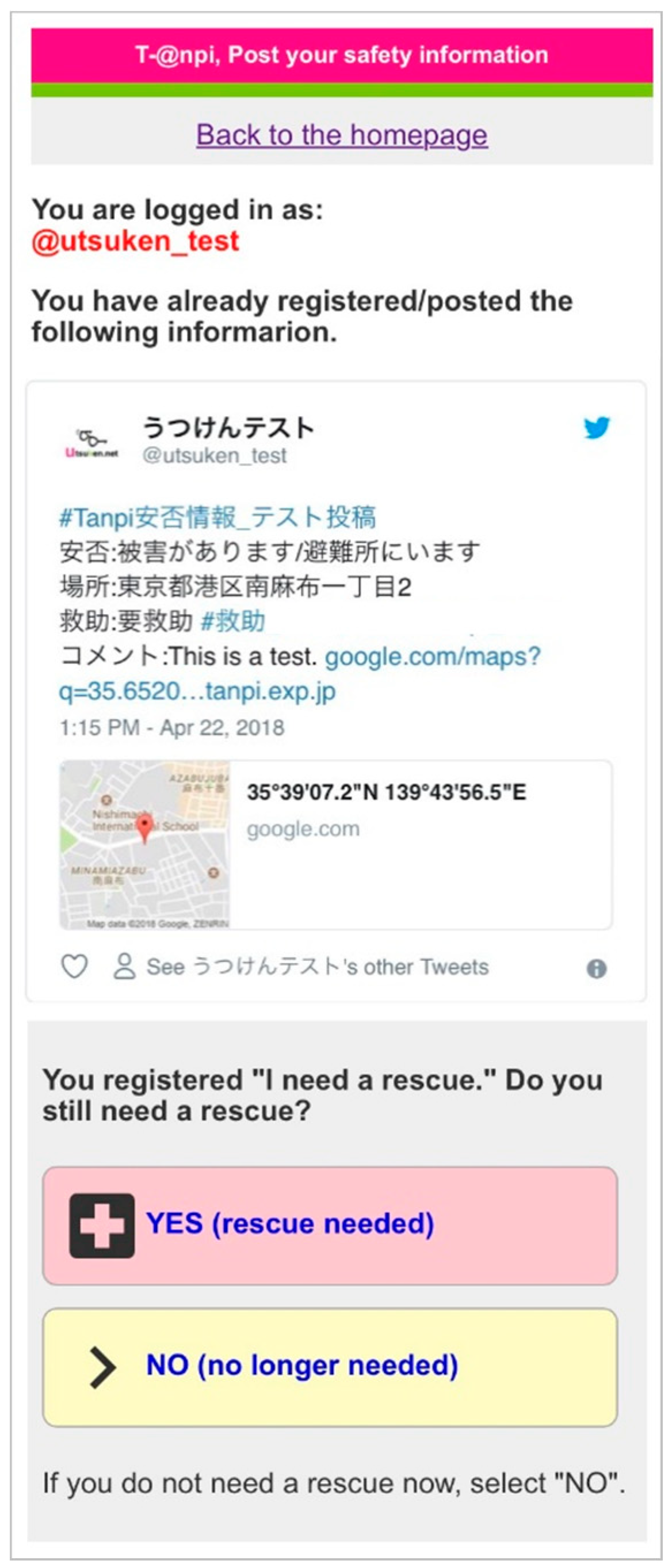This screenshot has width=672, height=1568.
Task: Open the tweet info circle icon
Action: click(x=596, y=968)
